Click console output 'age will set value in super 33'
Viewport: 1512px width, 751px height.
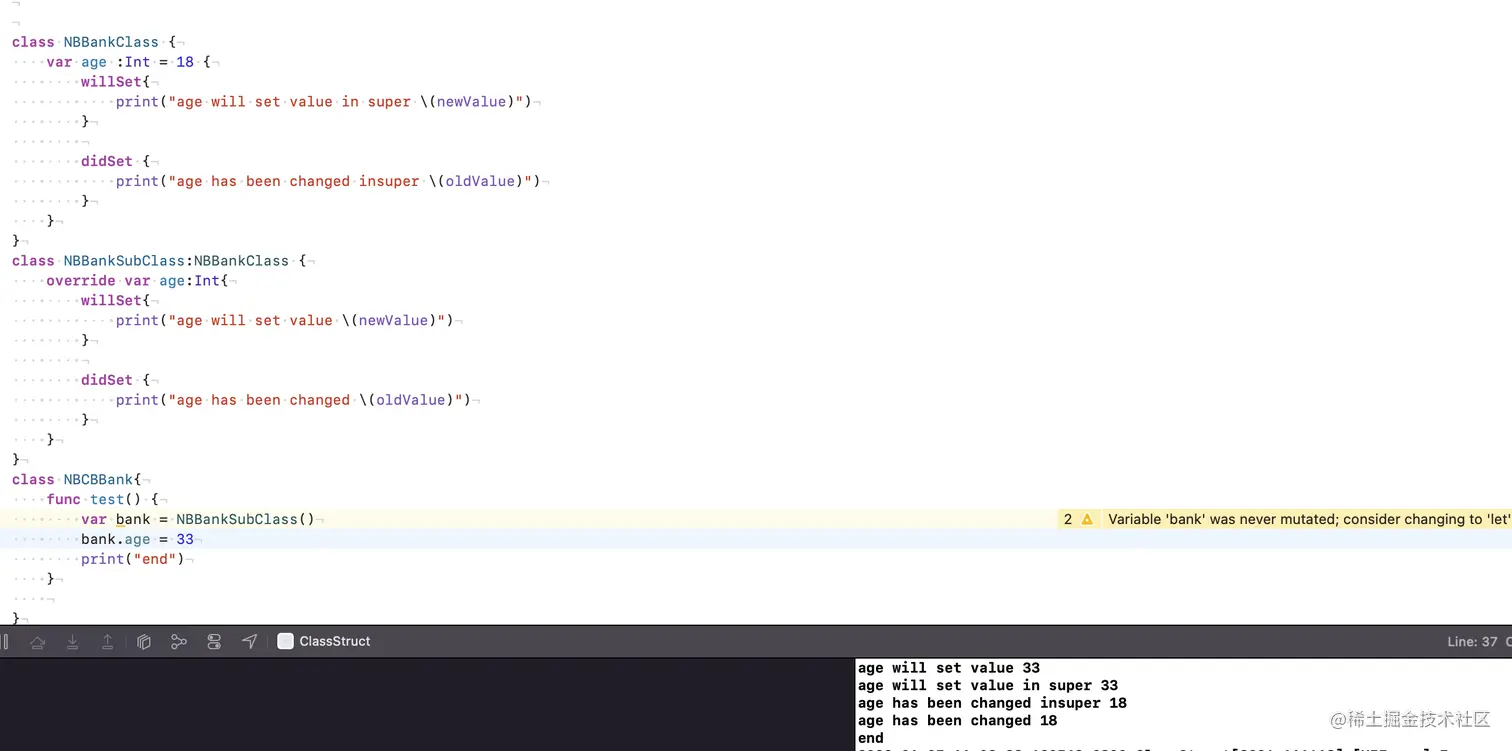pos(988,686)
